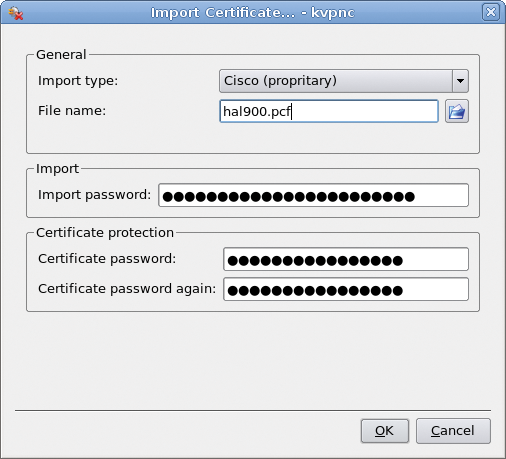Cancel the certificate import
The height and width of the screenshot is (459, 506).
(453, 431)
